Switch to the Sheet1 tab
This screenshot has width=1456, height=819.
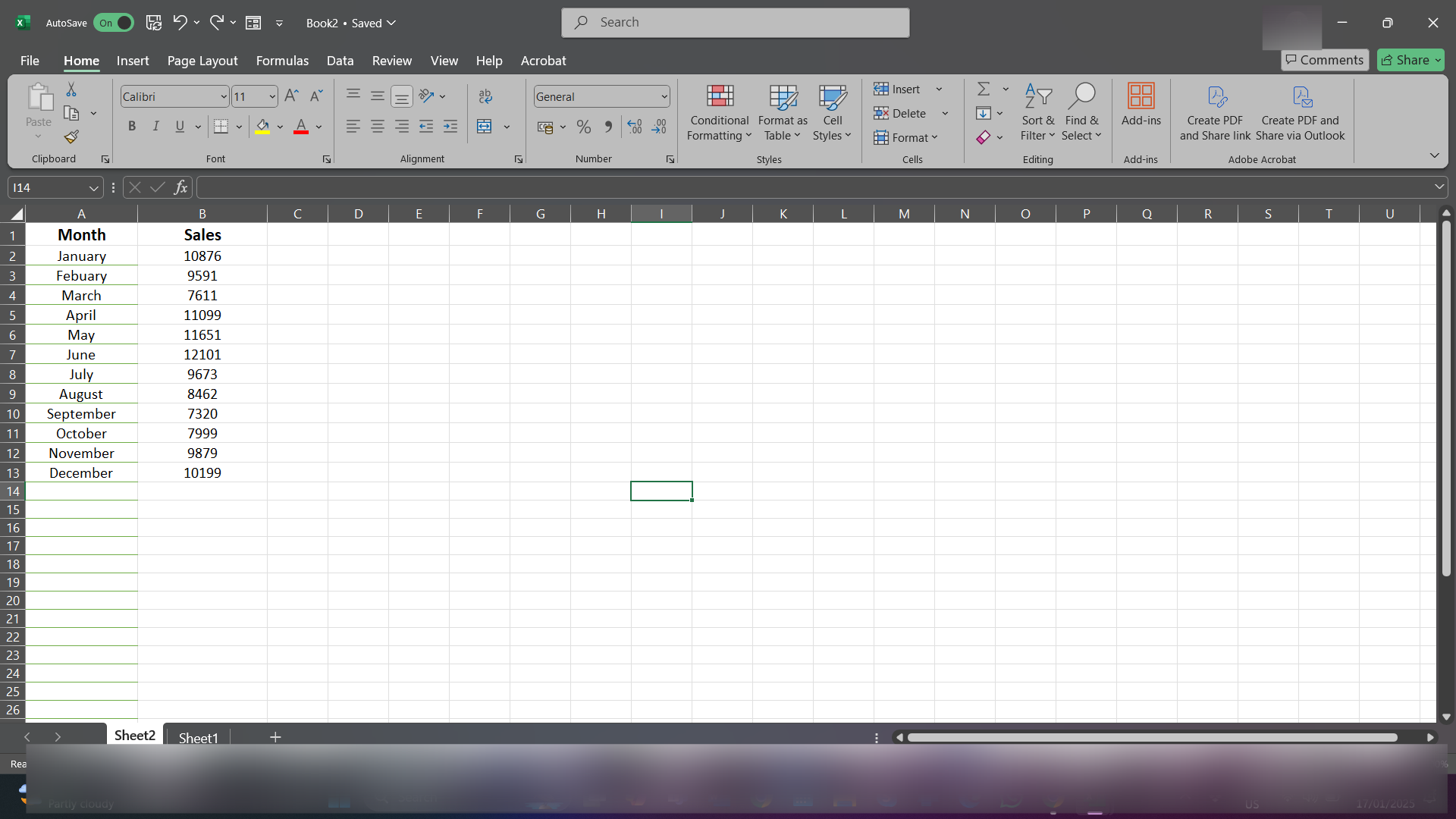198,737
